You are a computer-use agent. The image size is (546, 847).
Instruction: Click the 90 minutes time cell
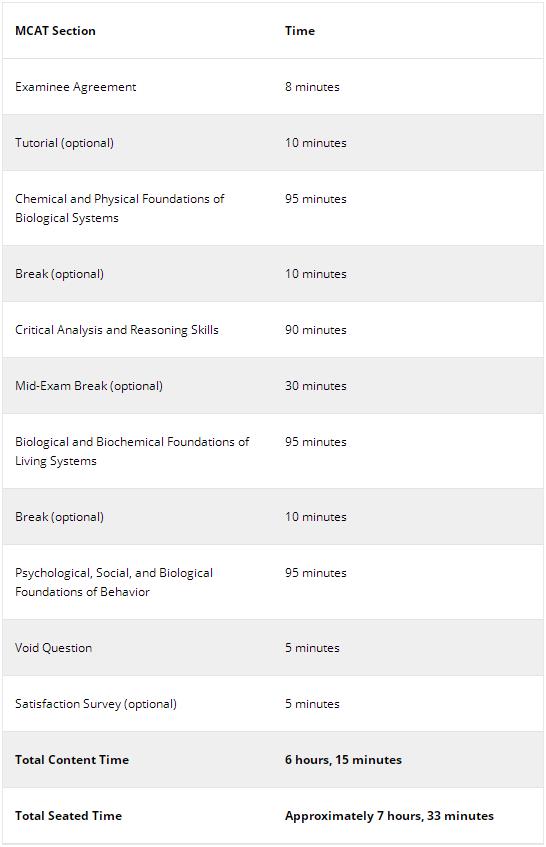pos(316,330)
